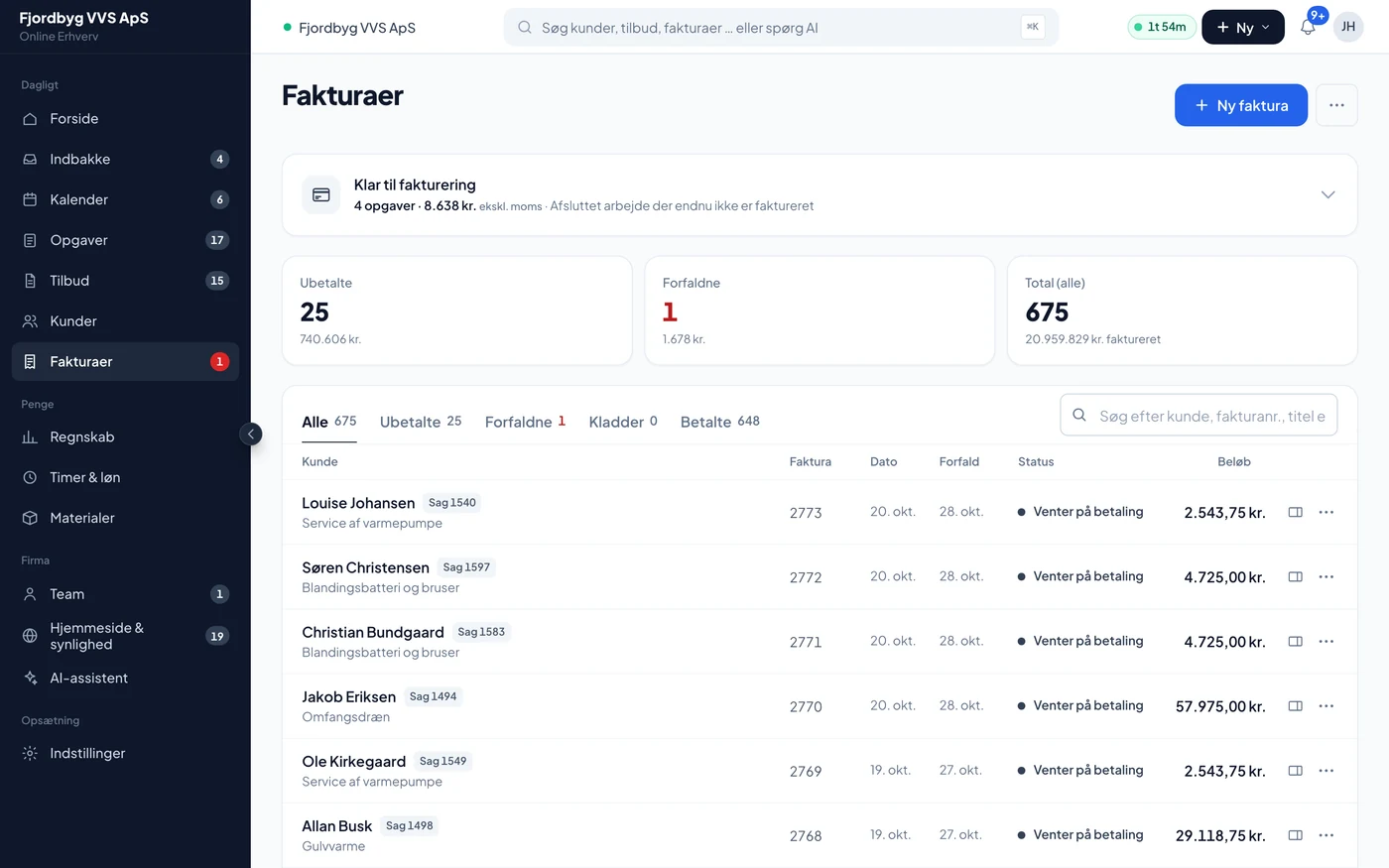Screen dimensions: 1389x868
Task: Open the Ubetalte summary card
Action: click(x=457, y=310)
